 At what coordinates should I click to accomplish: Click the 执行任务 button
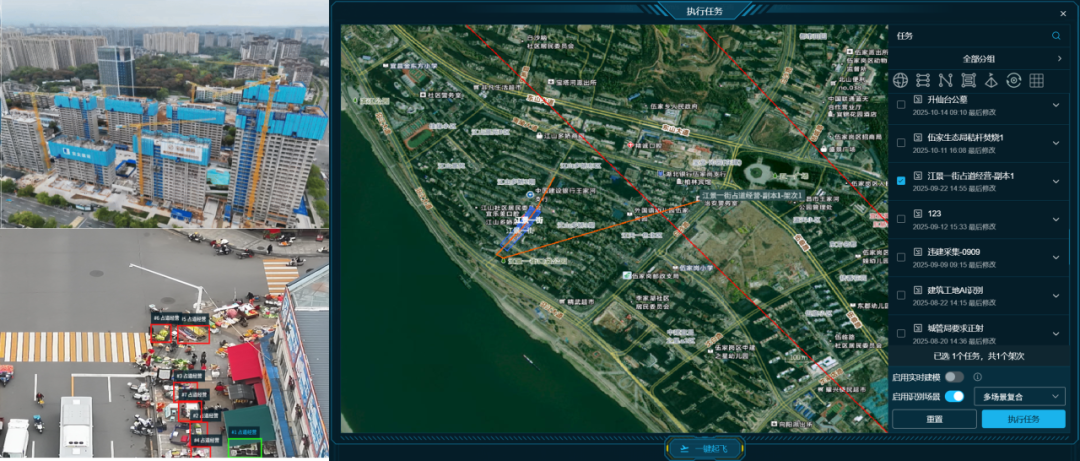point(1023,419)
